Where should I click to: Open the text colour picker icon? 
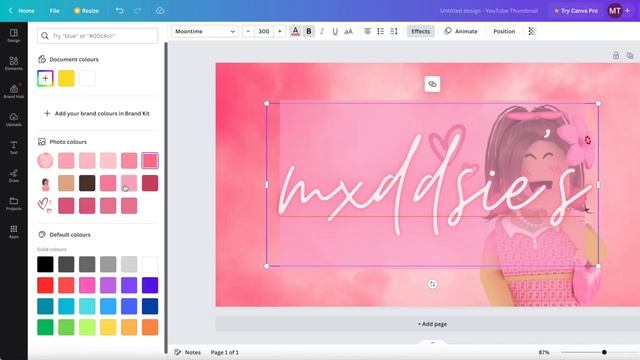295,31
